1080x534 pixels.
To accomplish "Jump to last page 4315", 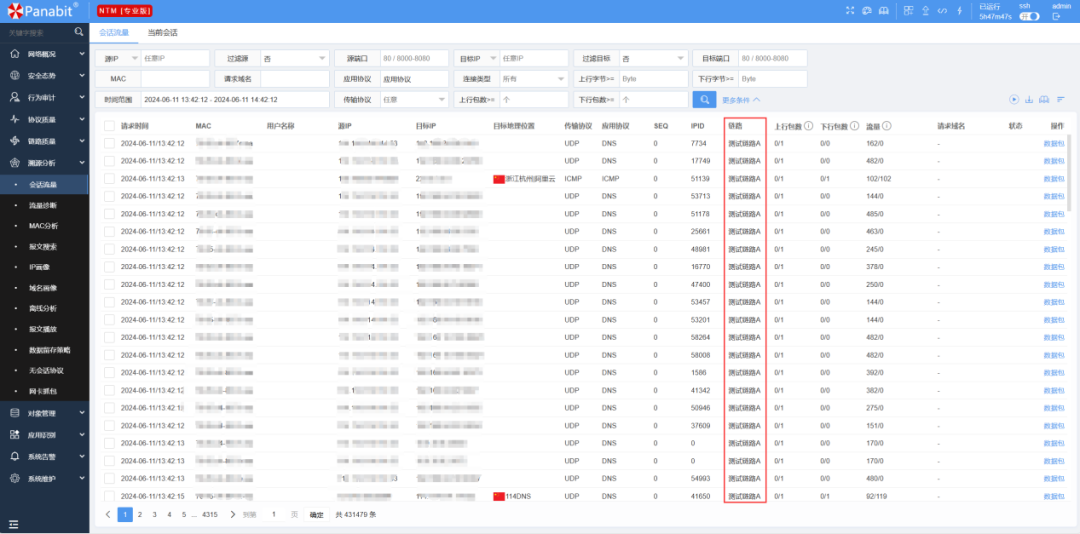I will 210,514.
